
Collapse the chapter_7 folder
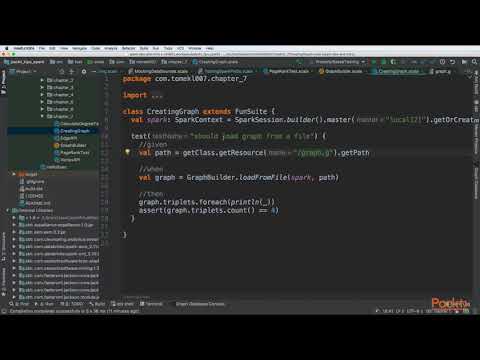(x=42, y=116)
